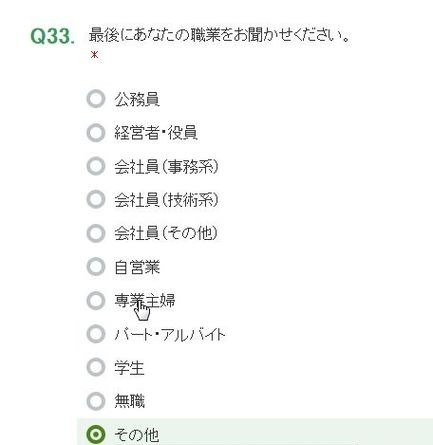Choose the 無職 option
Image resolution: width=433 pixels, height=445 pixels.
click(x=96, y=401)
